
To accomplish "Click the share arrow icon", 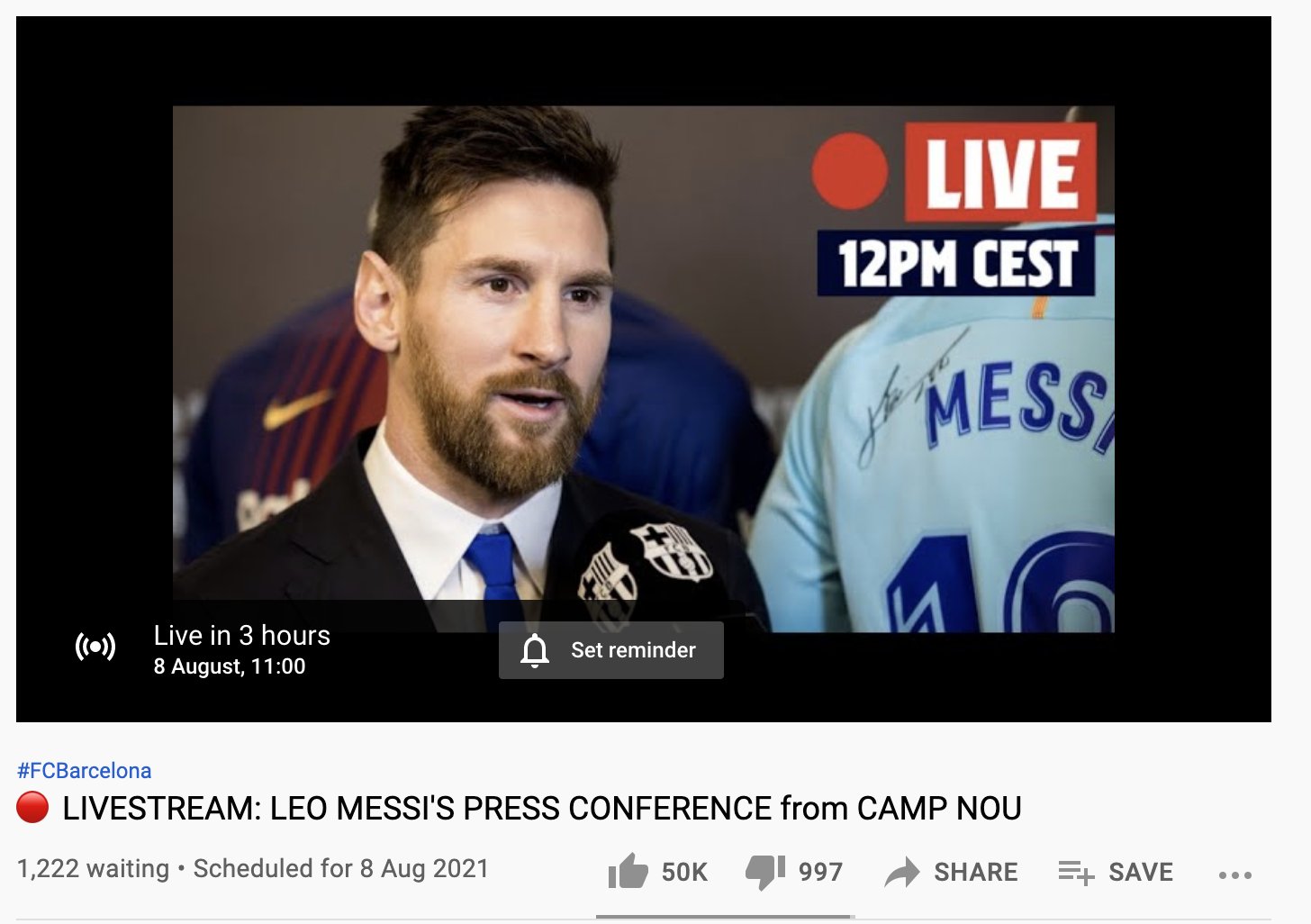I will coord(902,872).
